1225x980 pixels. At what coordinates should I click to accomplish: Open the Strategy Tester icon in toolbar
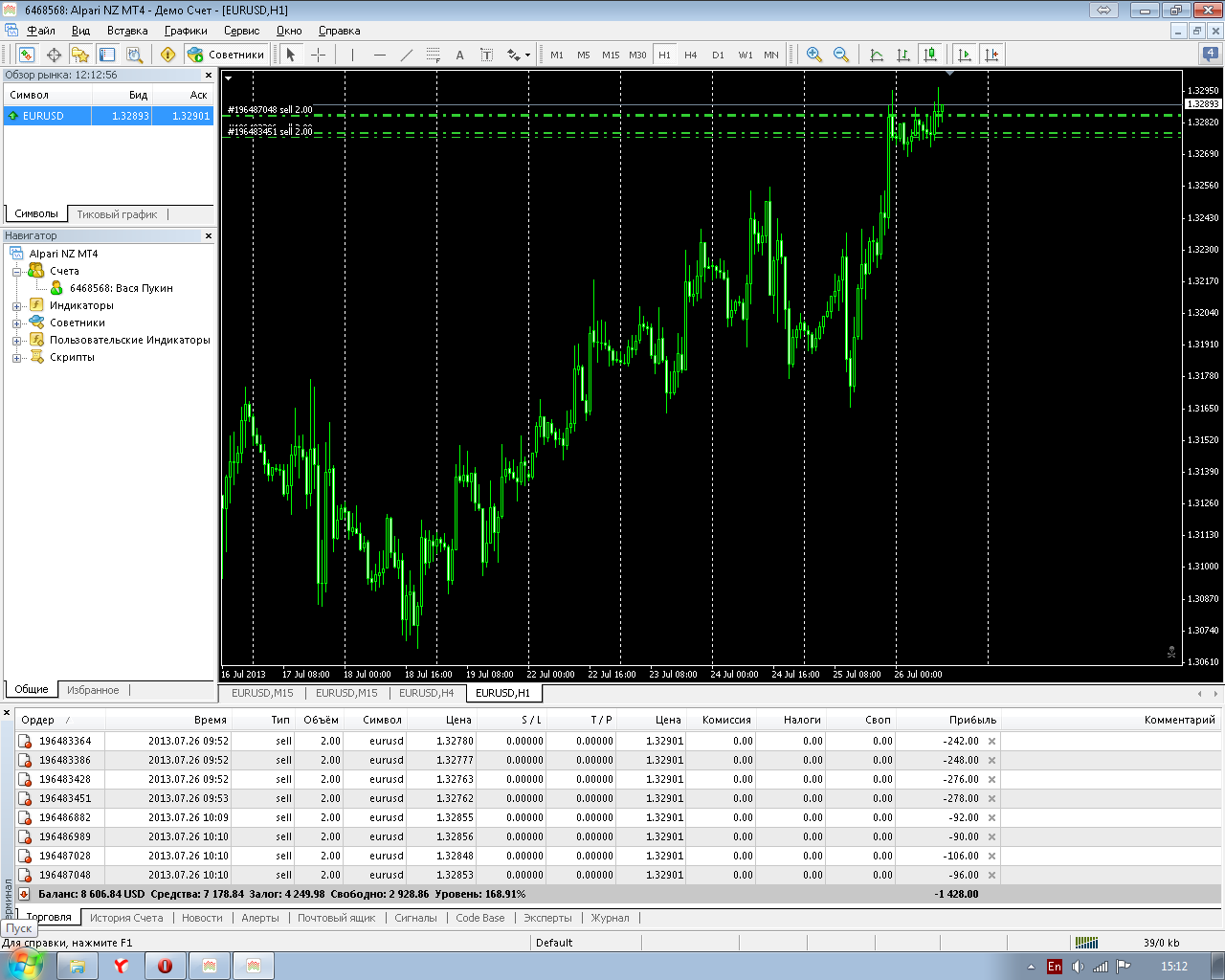coord(135,55)
